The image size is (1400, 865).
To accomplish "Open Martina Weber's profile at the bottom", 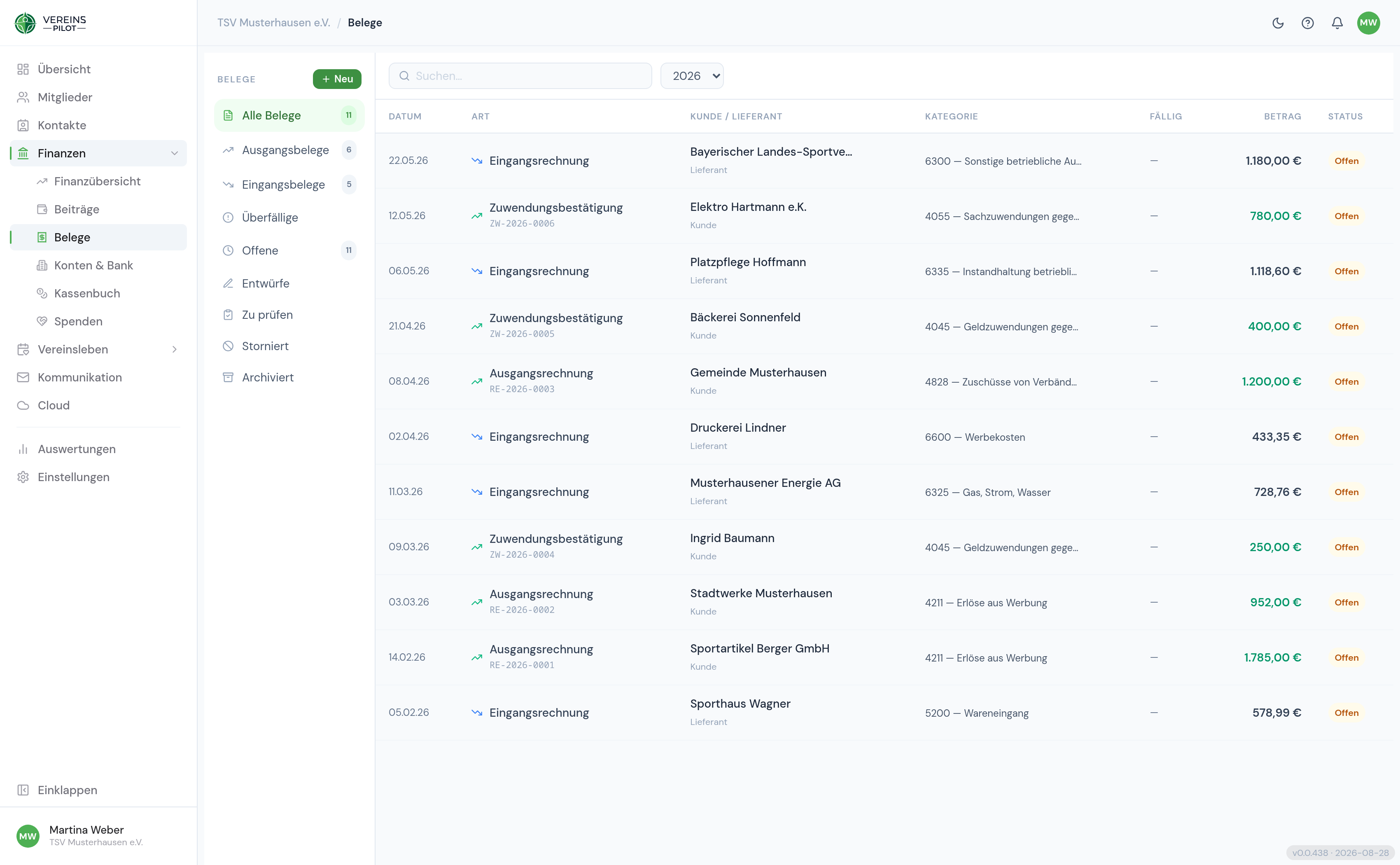I will (x=98, y=836).
